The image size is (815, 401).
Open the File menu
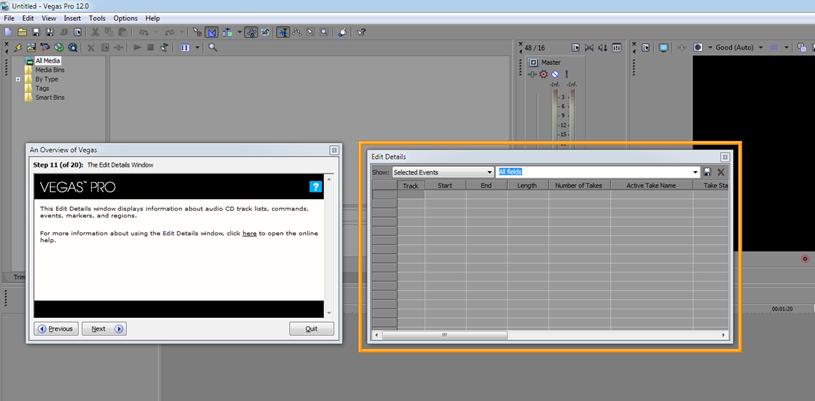click(x=9, y=18)
